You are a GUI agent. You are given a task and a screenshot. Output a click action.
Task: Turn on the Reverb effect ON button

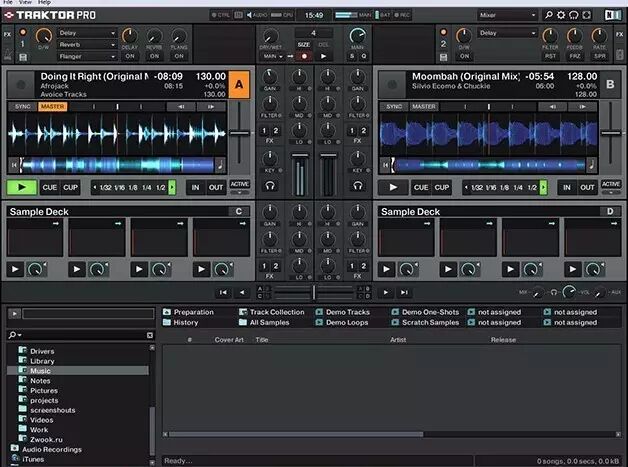pyautogui.click(x=154, y=56)
